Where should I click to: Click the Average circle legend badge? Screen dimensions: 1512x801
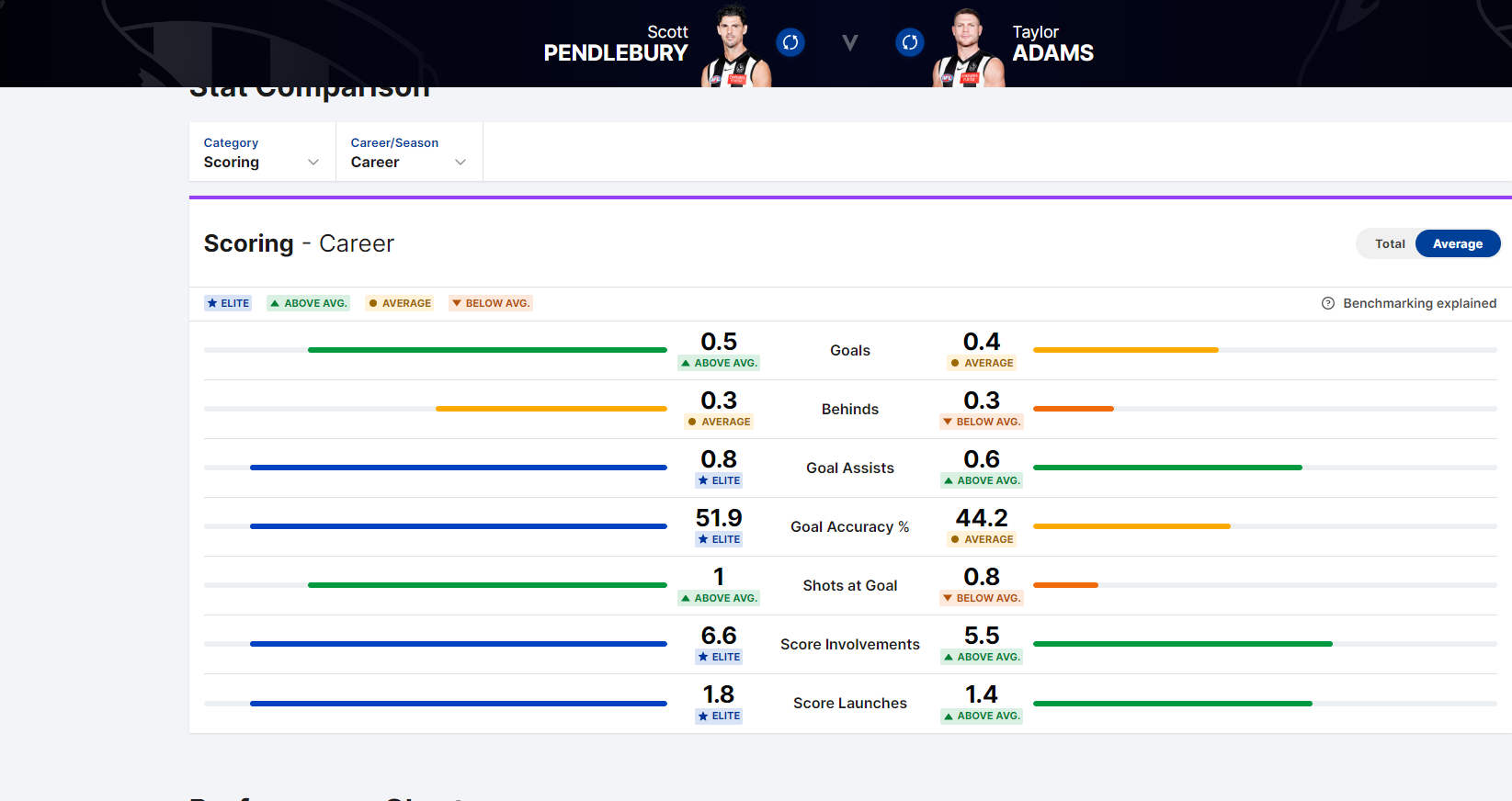click(x=399, y=303)
